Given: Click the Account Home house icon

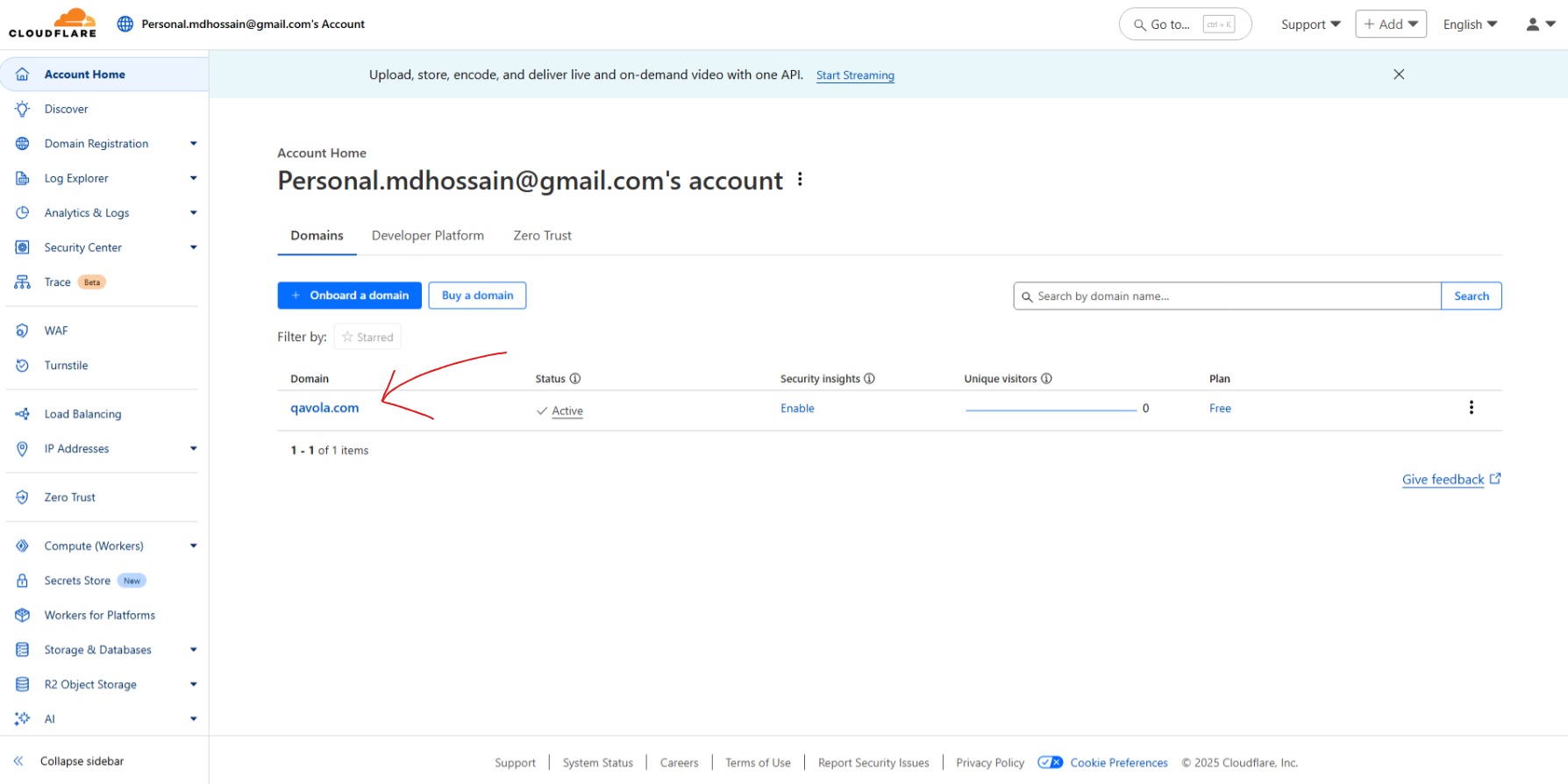Looking at the screenshot, I should point(23,75).
